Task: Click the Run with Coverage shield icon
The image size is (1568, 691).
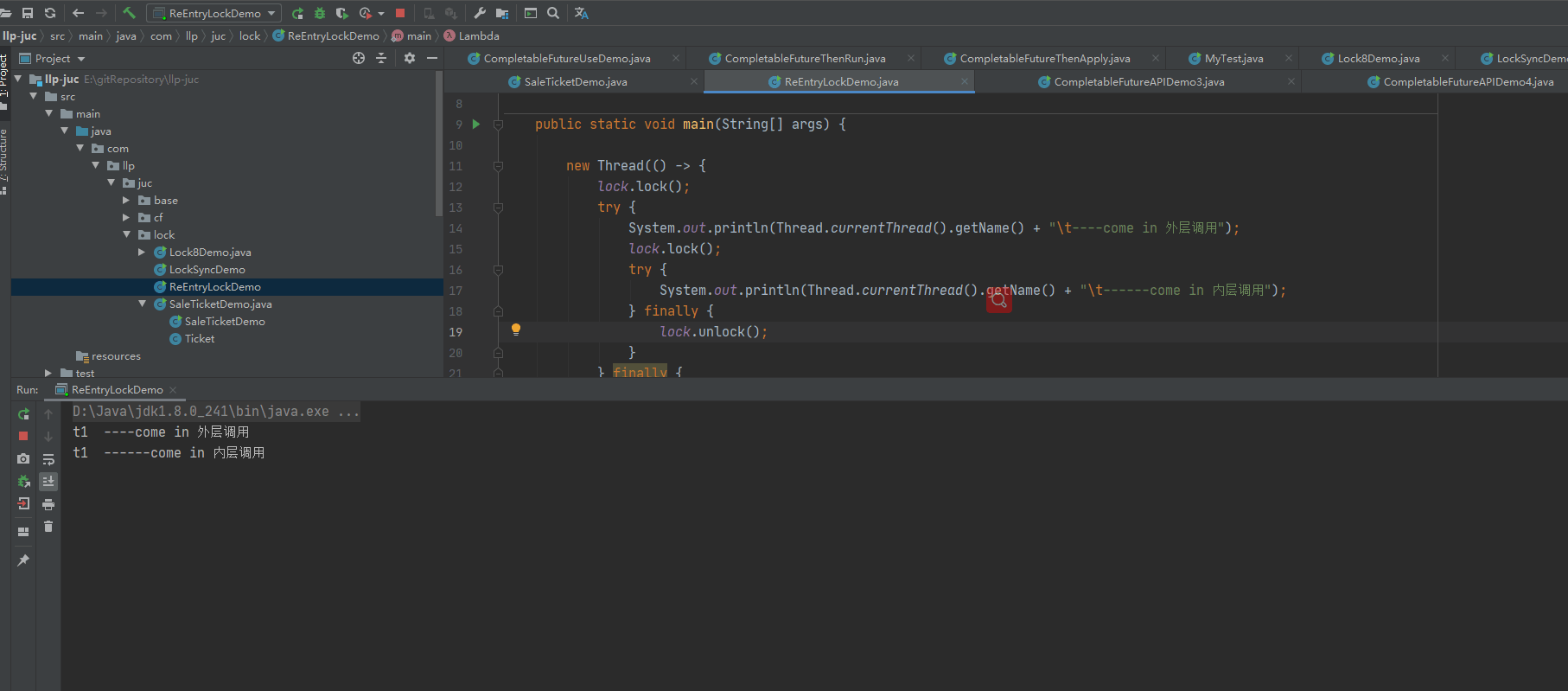Action: 342,13
